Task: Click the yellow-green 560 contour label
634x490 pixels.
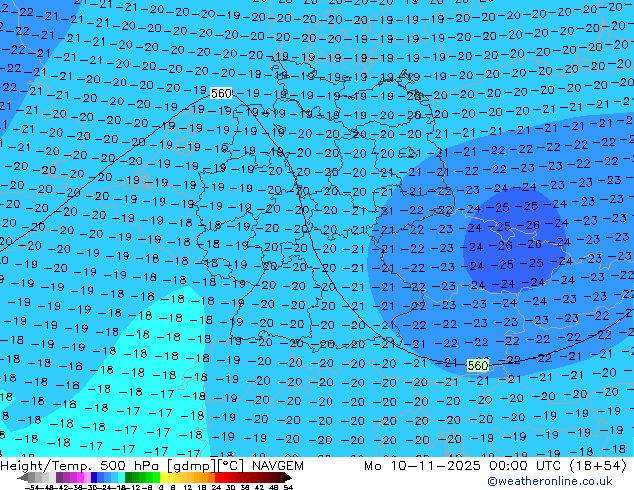Action: (478, 365)
